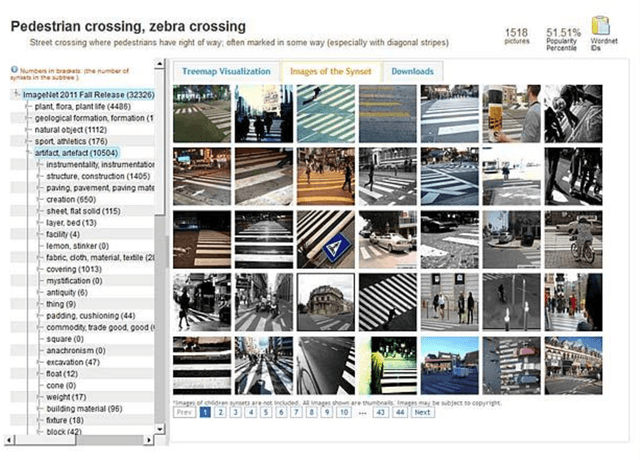640x460 pixels.
Task: Expand the covering (1013) node
Action: tap(40, 269)
